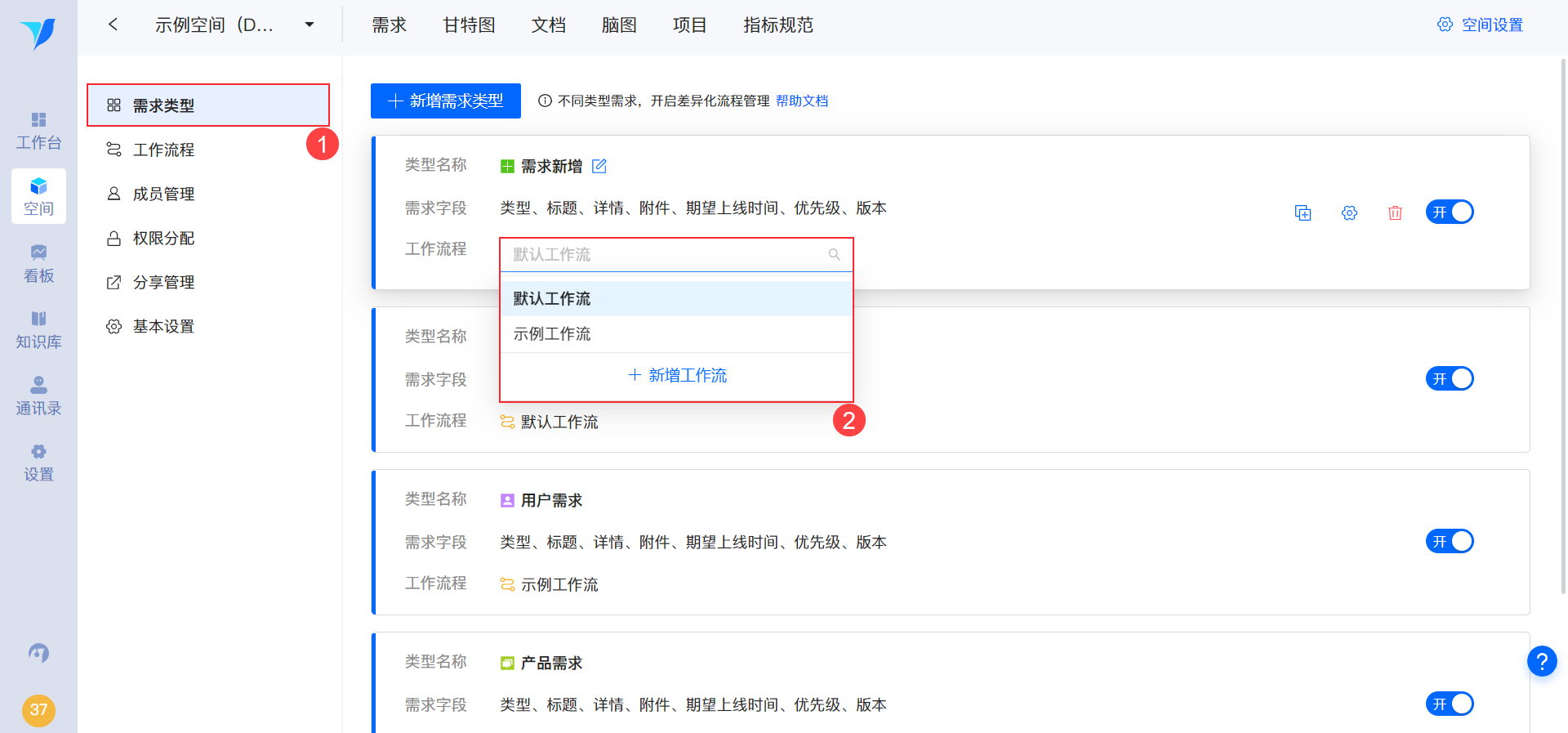This screenshot has width=1568, height=733.
Task: Go to the 指标规范 tab
Action: pyautogui.click(x=778, y=25)
